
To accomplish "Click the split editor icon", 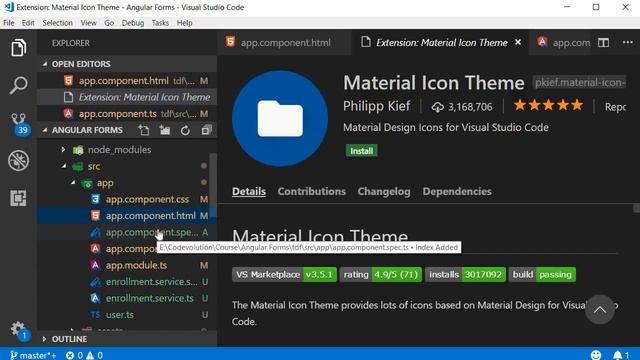I will pos(603,42).
